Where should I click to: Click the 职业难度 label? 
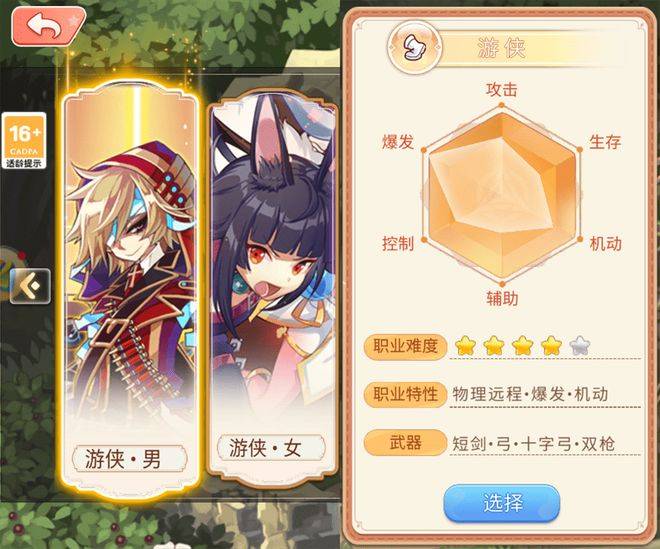coord(405,346)
